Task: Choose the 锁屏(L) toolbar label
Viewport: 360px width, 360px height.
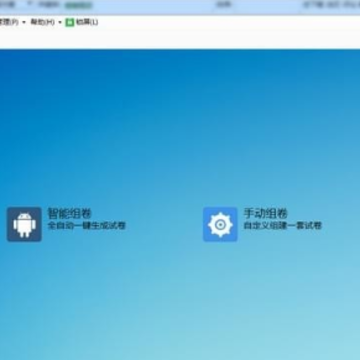Action: pos(87,22)
